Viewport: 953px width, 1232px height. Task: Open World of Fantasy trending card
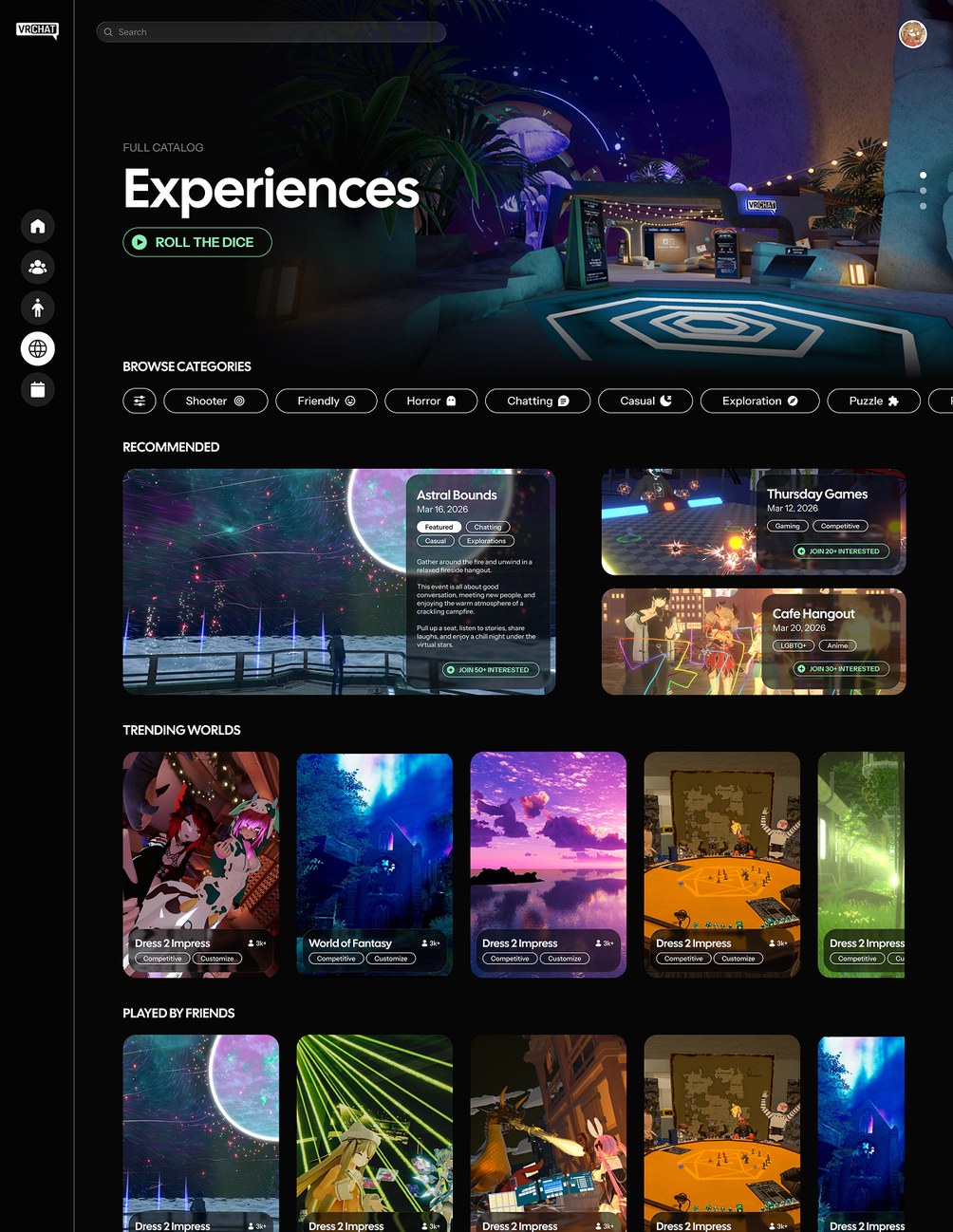coord(375,865)
